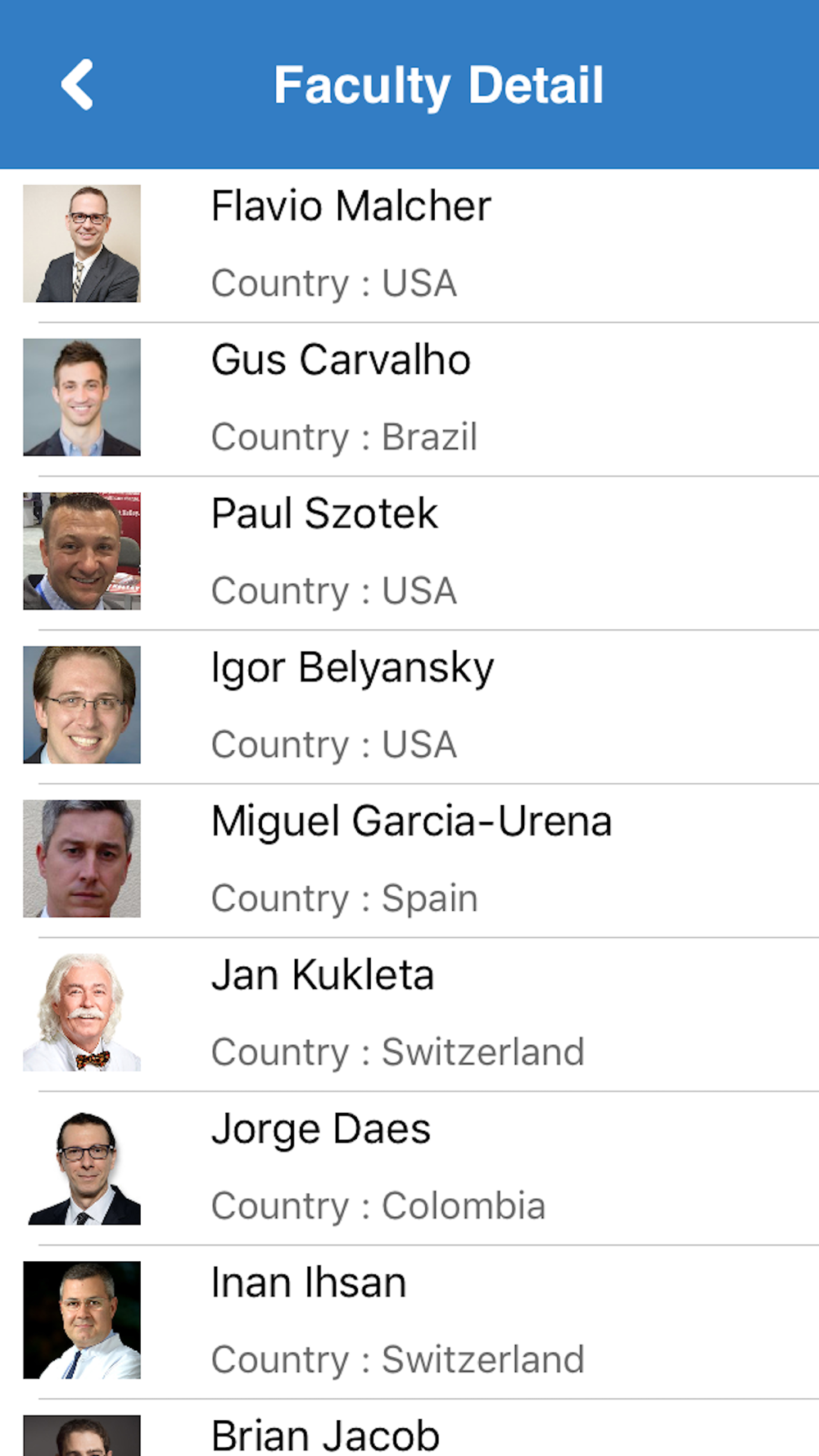Screen dimensions: 819x1456
Task: Open Flavio Malcher faculty entry
Action: point(409,246)
